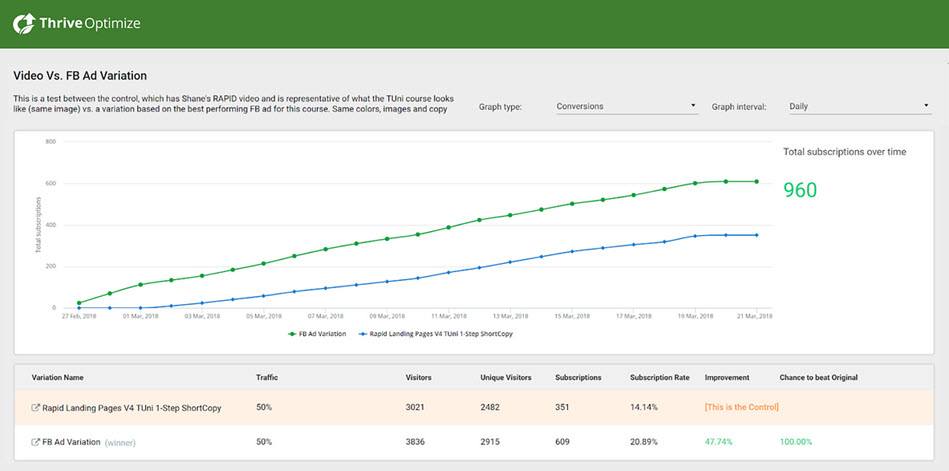The width and height of the screenshot is (949, 471).
Task: Click the Thrive Optimize logo icon
Action: coord(24,24)
